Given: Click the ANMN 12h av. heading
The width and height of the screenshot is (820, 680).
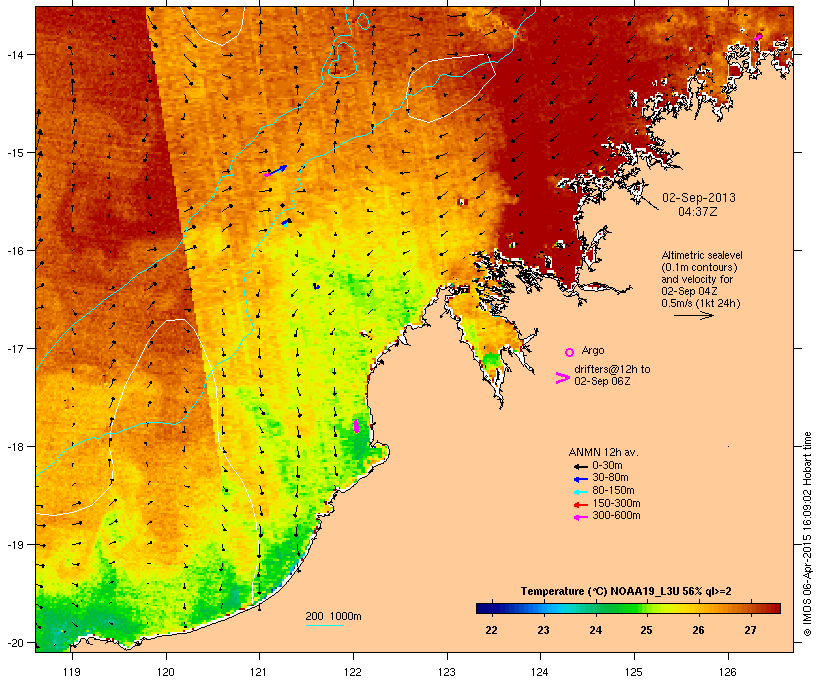Looking at the screenshot, I should pos(603,452).
